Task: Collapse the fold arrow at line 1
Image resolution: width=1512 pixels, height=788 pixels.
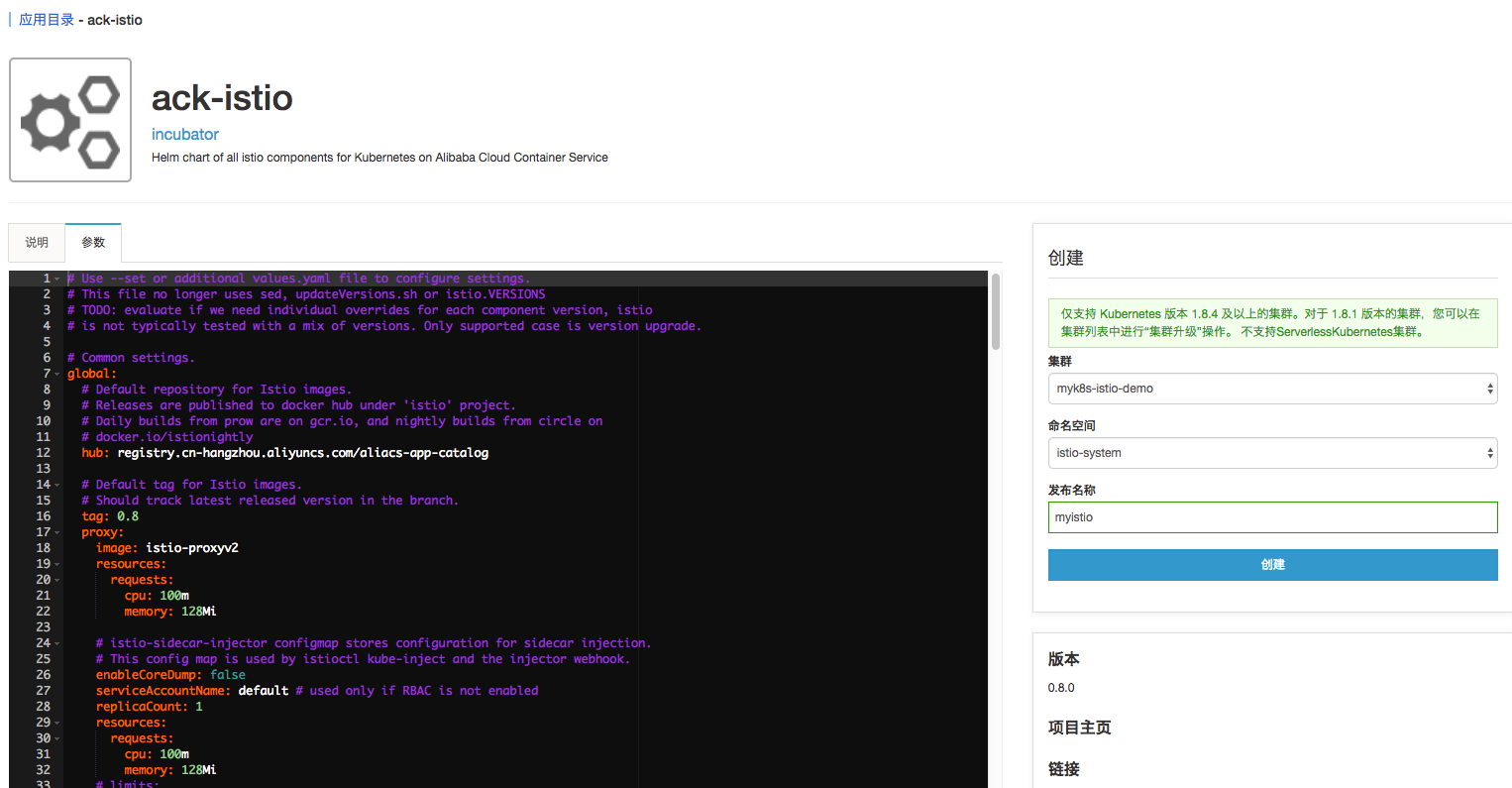Action: click(x=57, y=279)
